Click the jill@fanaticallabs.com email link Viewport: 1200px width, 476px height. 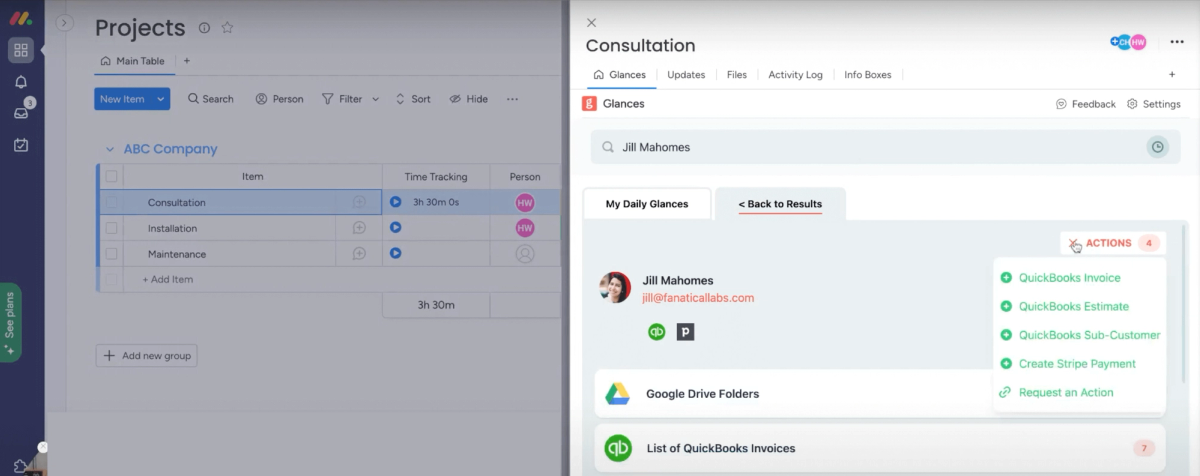click(x=698, y=298)
